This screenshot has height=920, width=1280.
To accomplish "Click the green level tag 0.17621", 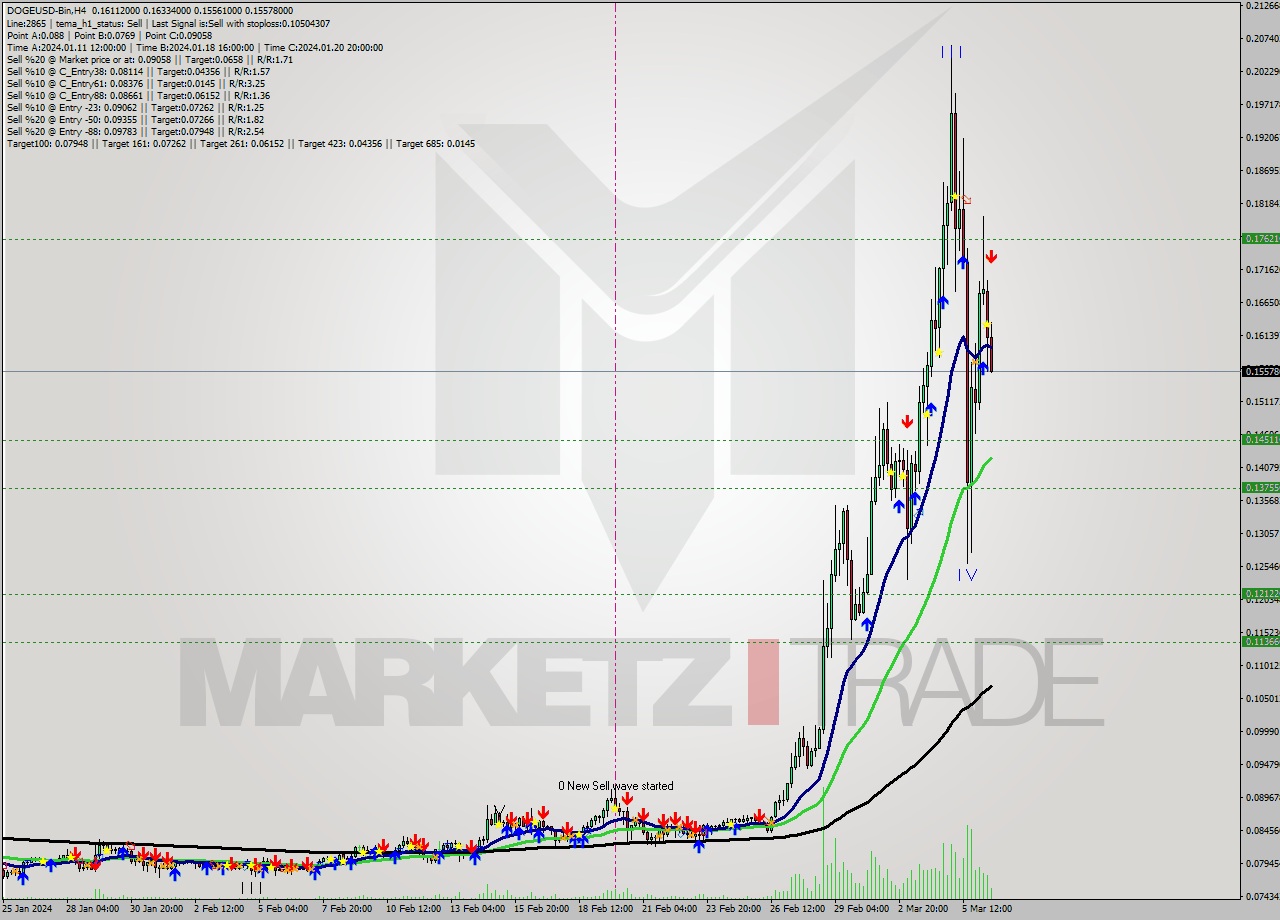I will point(1259,239).
